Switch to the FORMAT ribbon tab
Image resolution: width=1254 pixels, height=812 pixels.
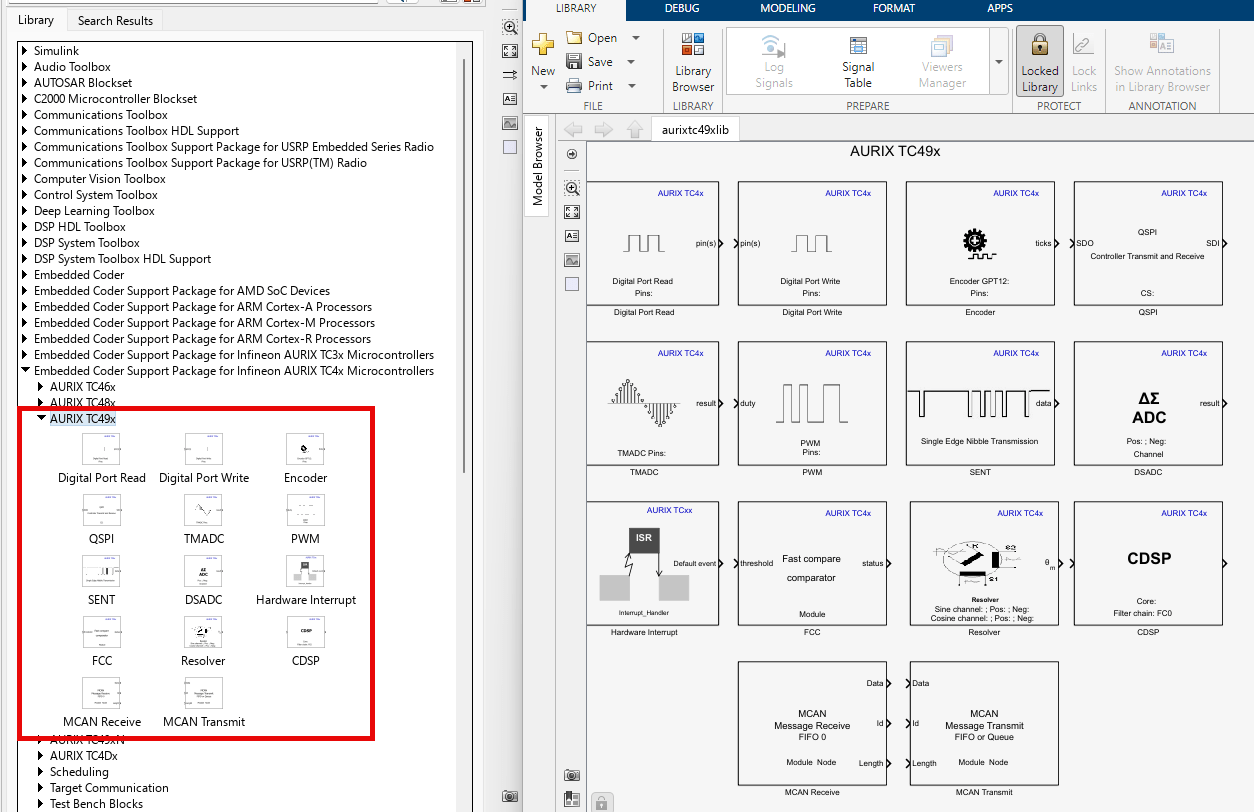(x=893, y=9)
